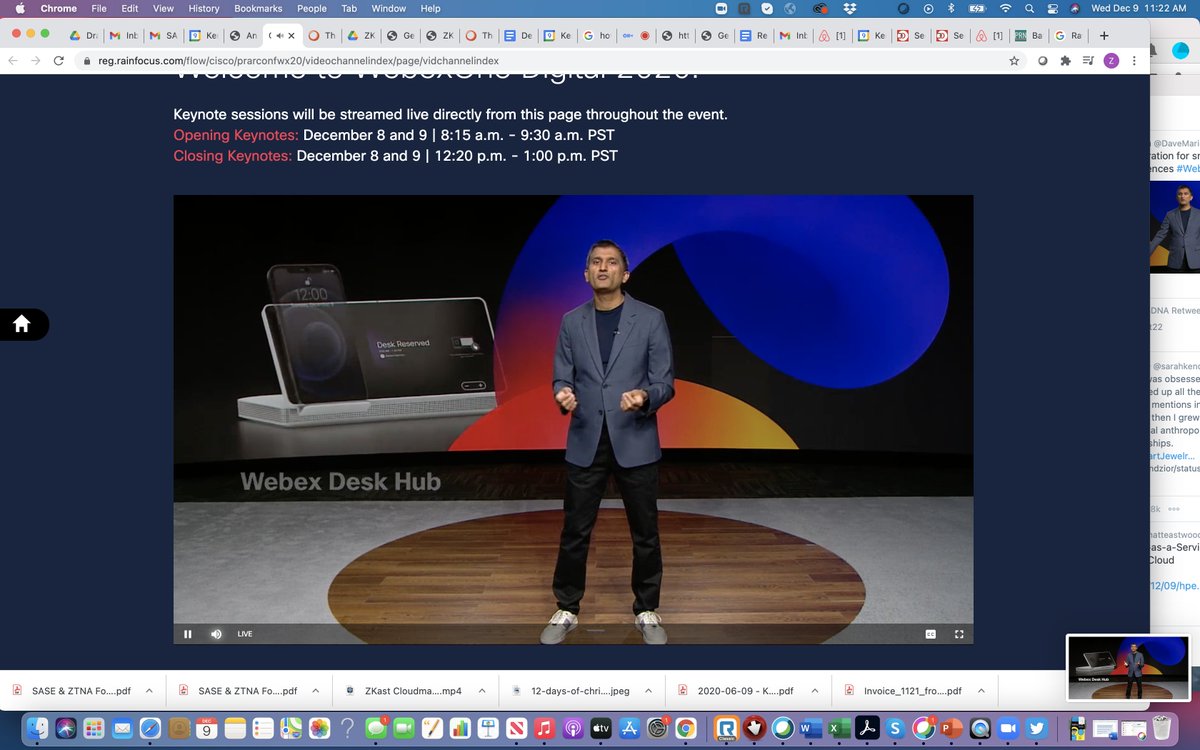Switch to the 'Ra' Google tab
This screenshot has width=1200, height=750.
point(1070,35)
